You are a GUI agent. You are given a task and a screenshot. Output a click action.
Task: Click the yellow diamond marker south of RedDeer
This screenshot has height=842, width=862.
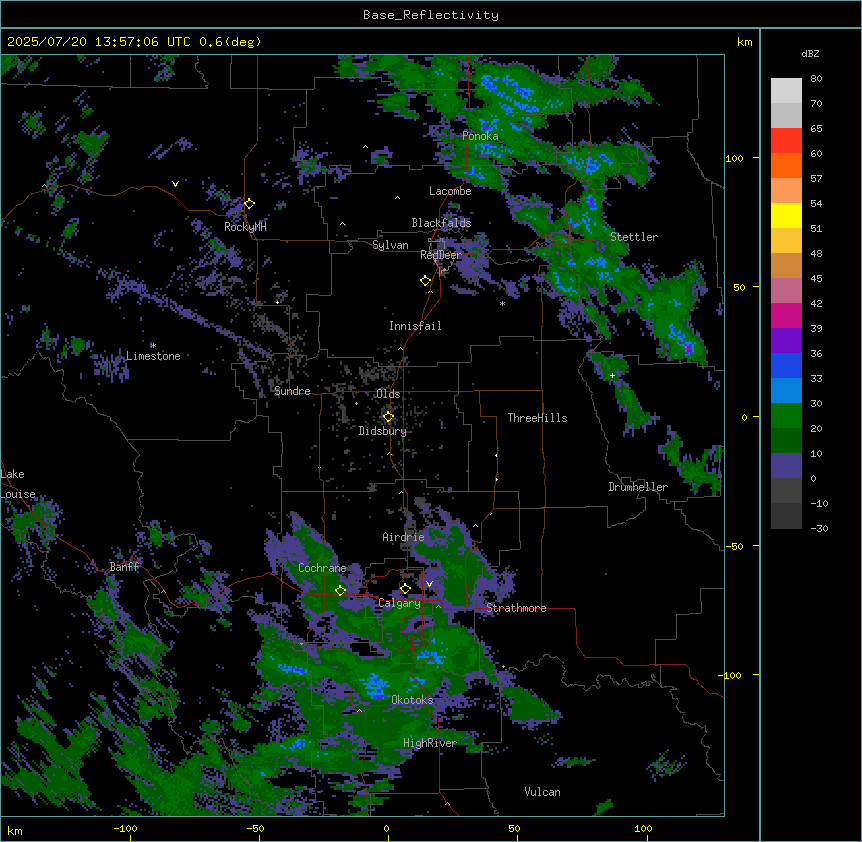pyautogui.click(x=426, y=281)
